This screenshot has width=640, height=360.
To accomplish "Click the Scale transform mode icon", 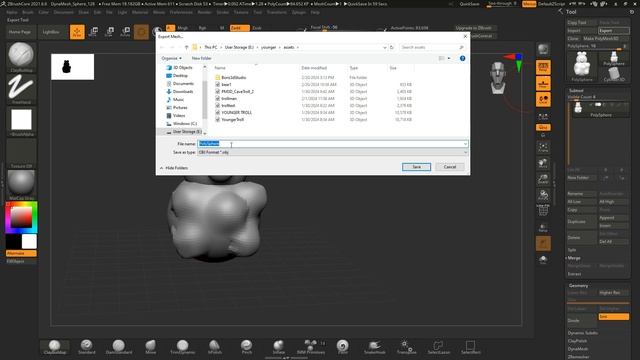I will [x=109, y=32].
